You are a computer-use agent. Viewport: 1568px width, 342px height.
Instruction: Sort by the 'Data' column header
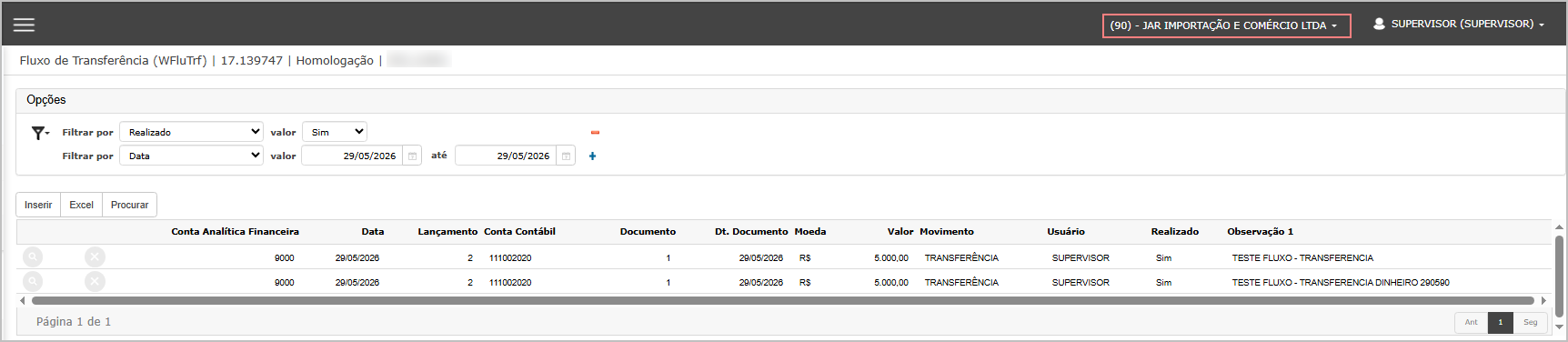373,232
